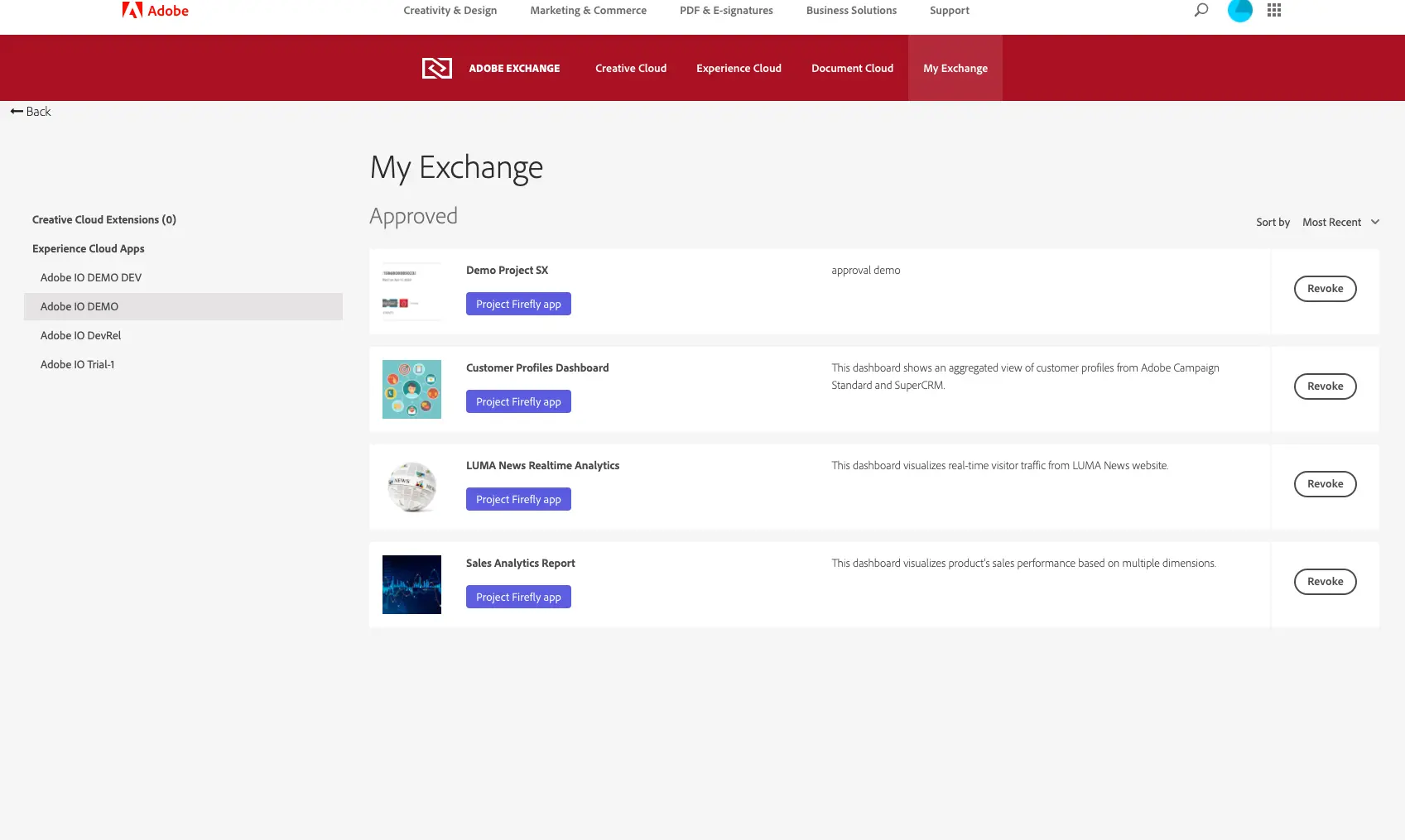1405x840 pixels.
Task: Go back using the Back arrow
Action: pos(31,112)
